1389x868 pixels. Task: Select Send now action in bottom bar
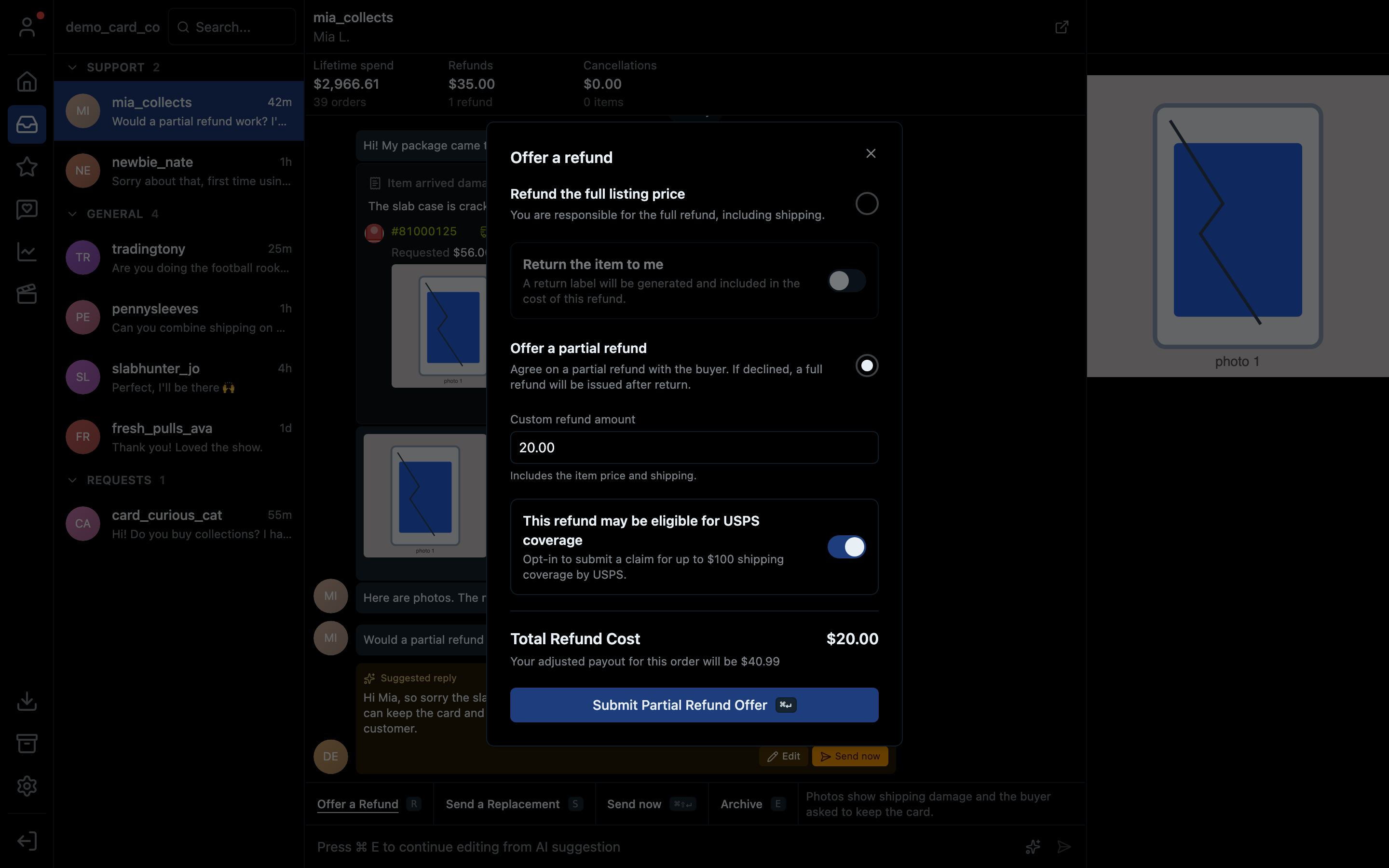652,804
